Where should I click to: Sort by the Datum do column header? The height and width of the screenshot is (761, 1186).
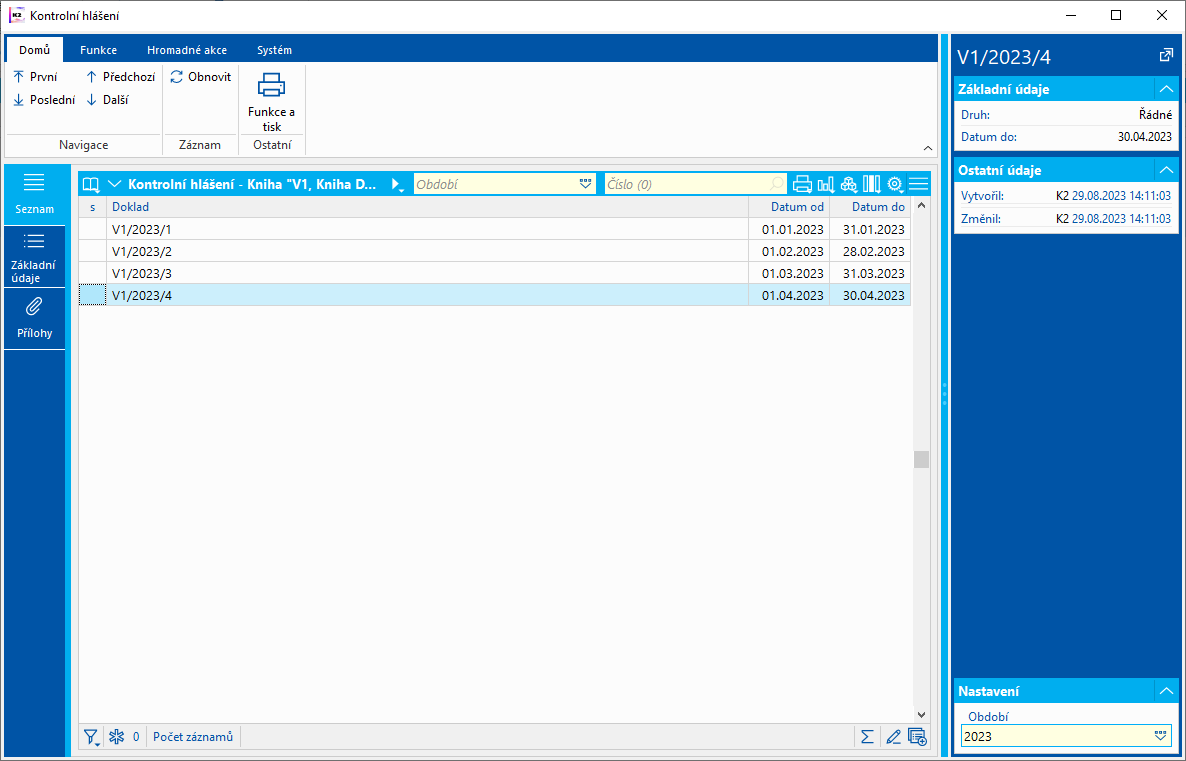[x=870, y=207]
